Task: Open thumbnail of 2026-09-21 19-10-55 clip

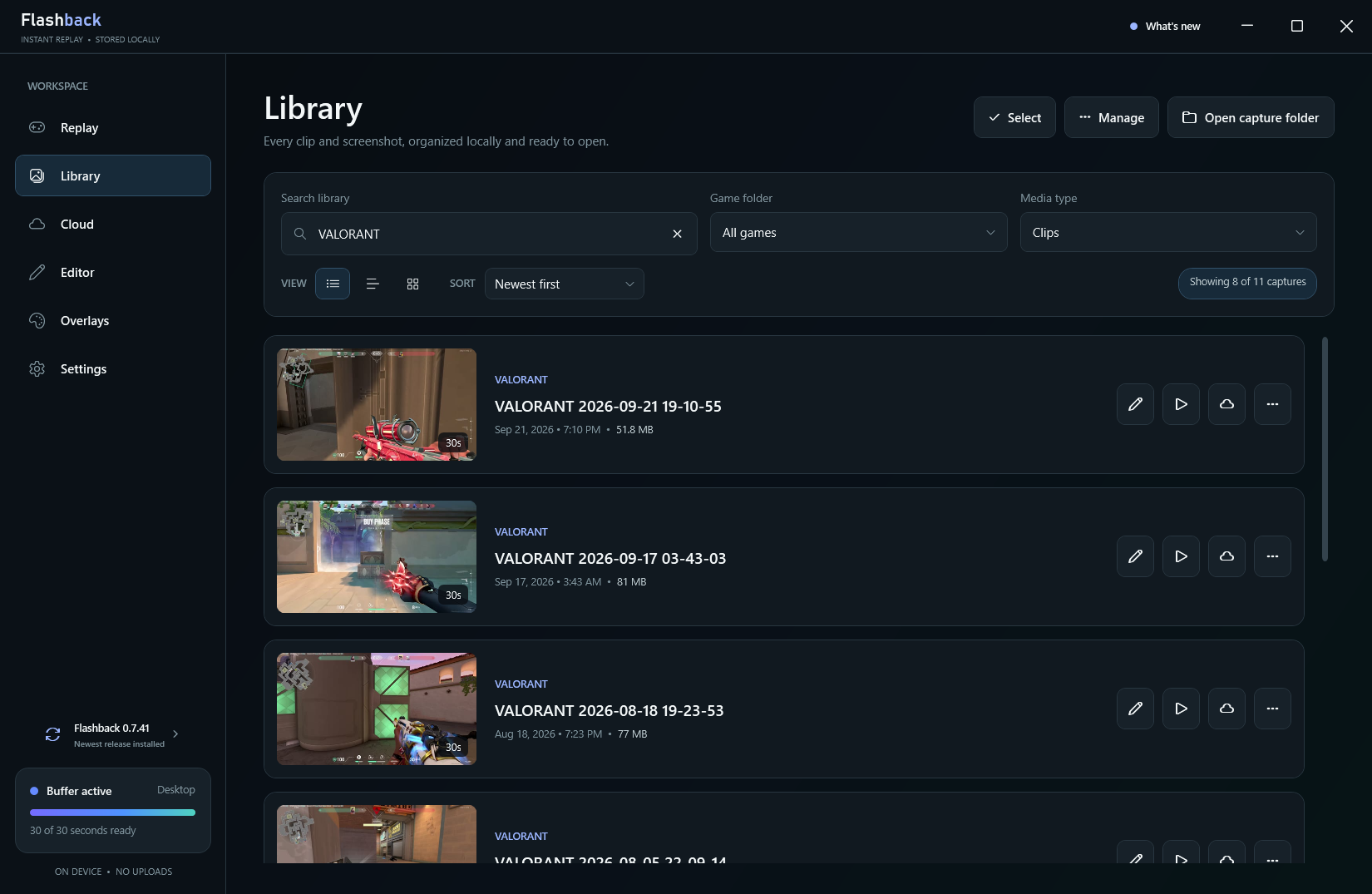Action: click(x=377, y=405)
